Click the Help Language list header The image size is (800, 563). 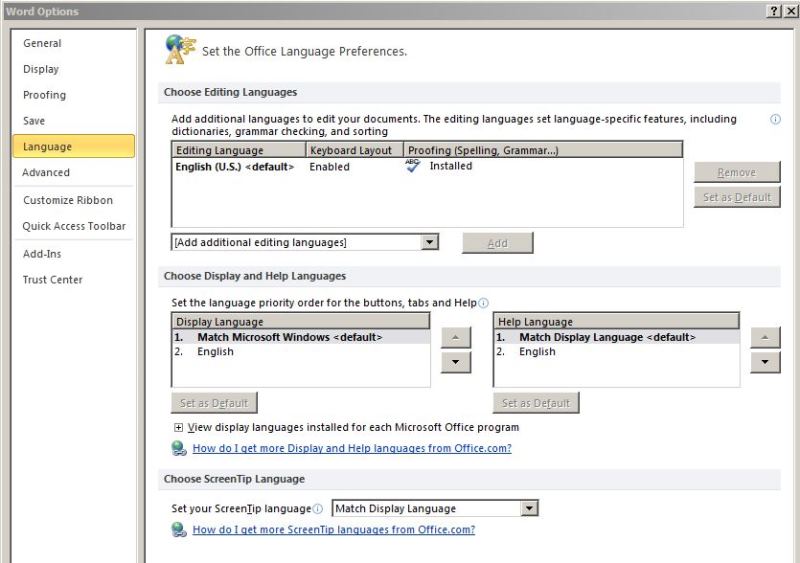pos(616,322)
